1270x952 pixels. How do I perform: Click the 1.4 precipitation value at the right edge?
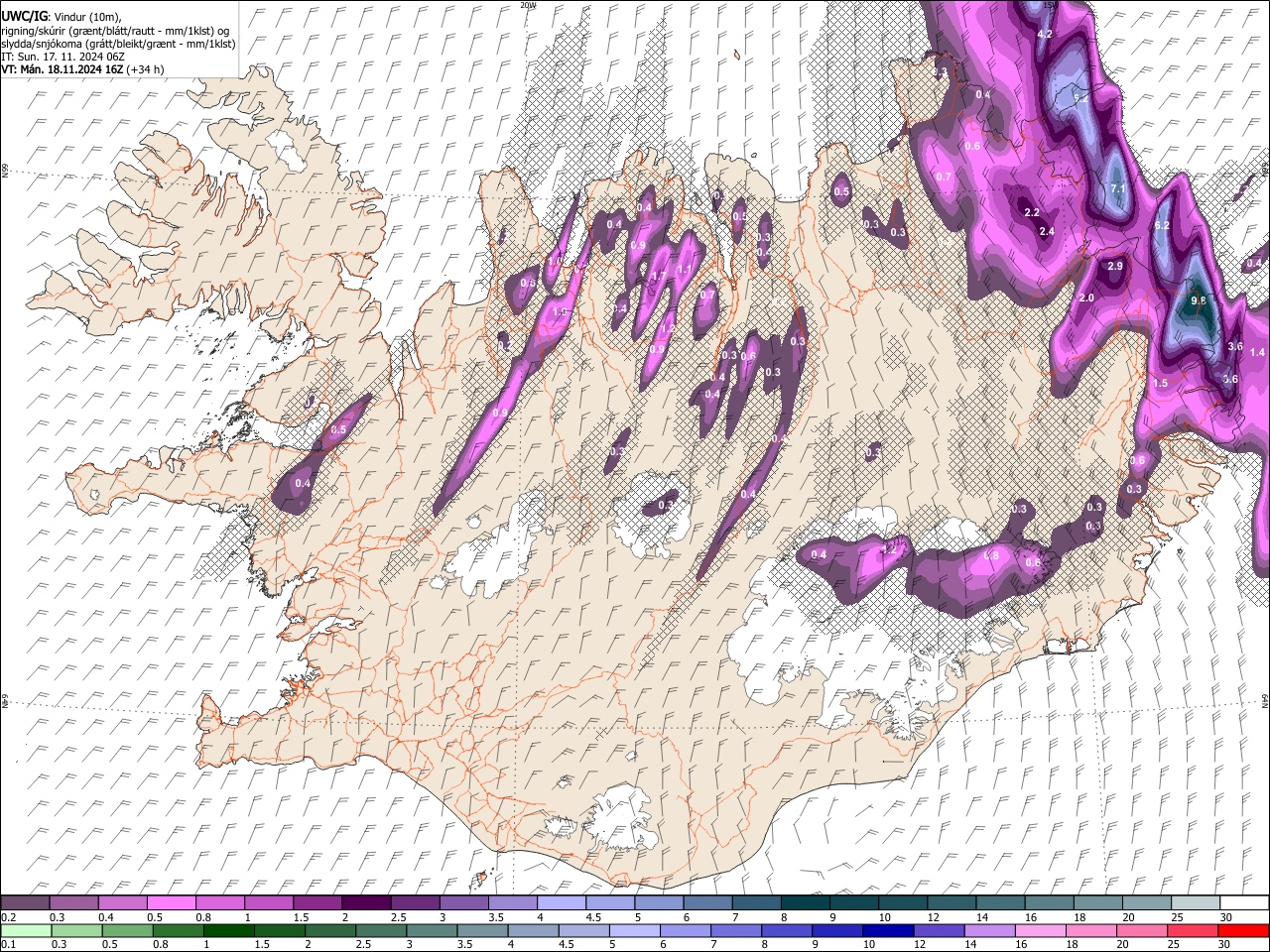tap(1258, 352)
